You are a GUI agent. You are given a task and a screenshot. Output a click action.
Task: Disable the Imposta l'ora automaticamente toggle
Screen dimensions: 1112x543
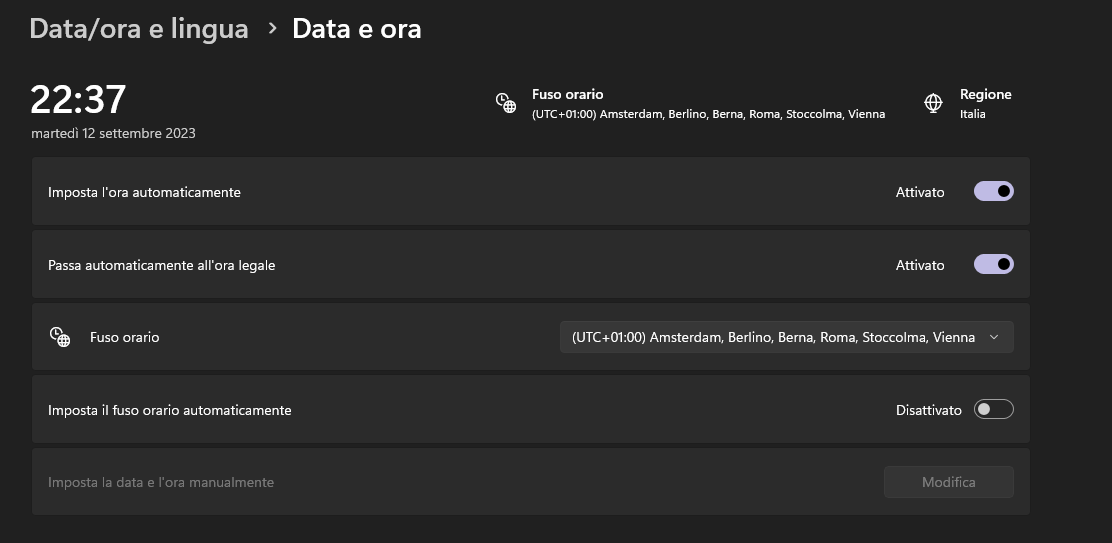[993, 191]
